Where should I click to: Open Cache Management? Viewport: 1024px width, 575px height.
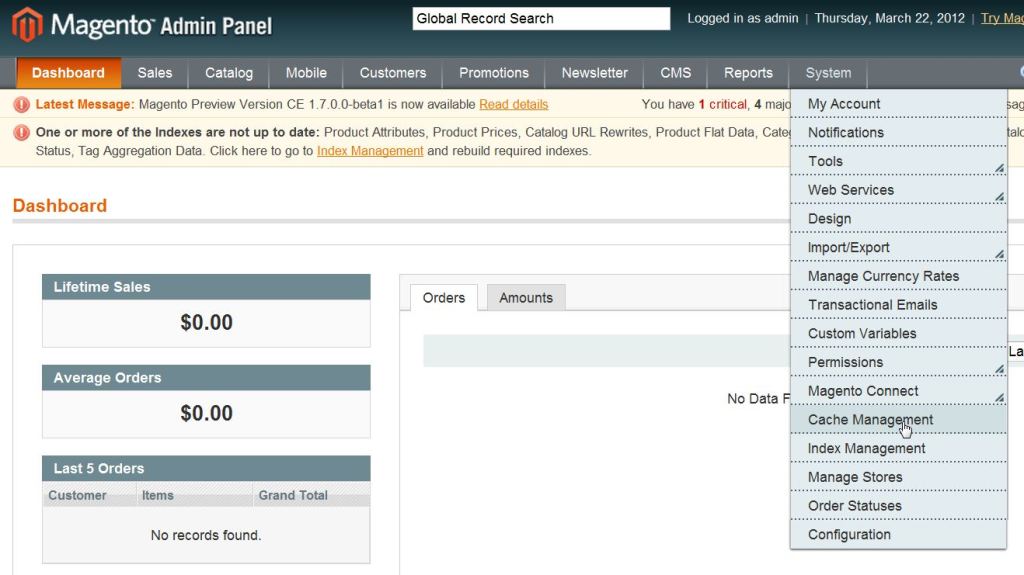tap(898, 420)
